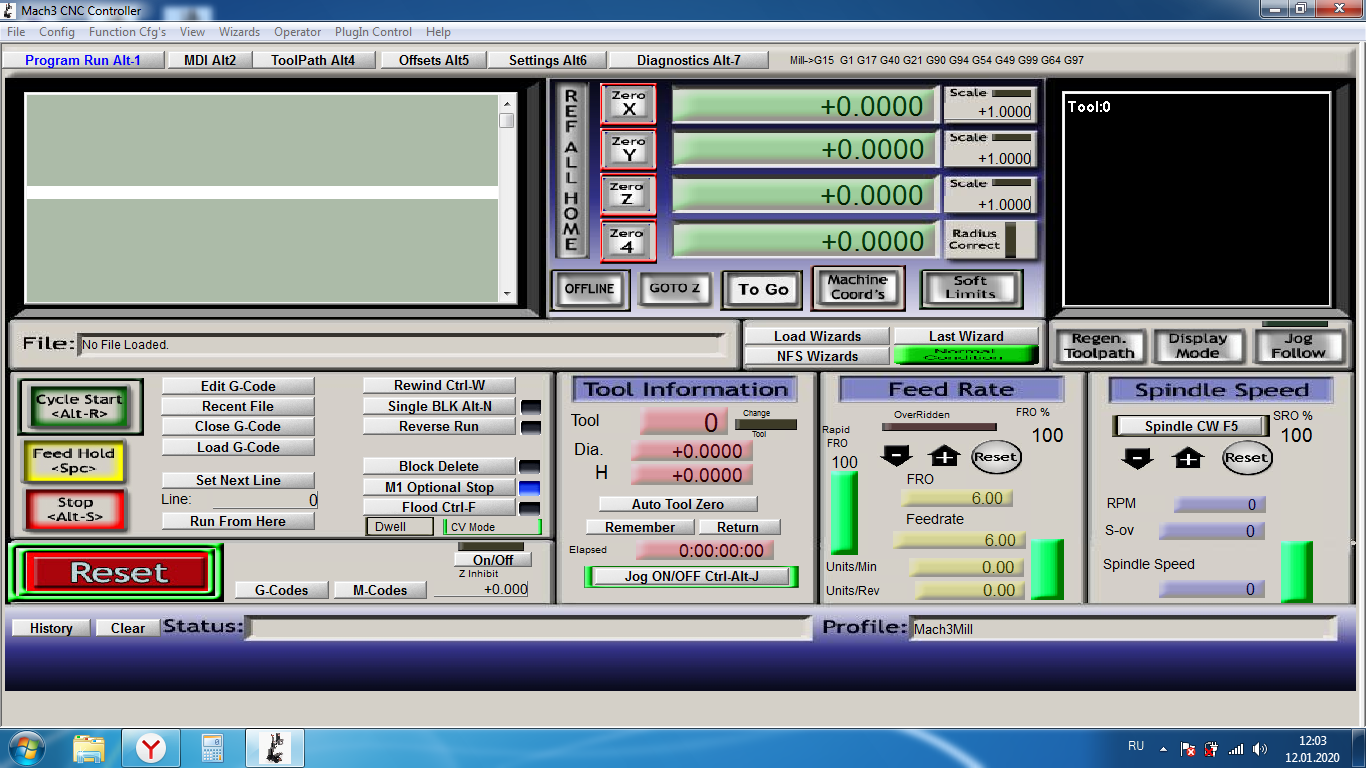
Task: Click the Spindle Speed green bar
Action: coord(1296,572)
